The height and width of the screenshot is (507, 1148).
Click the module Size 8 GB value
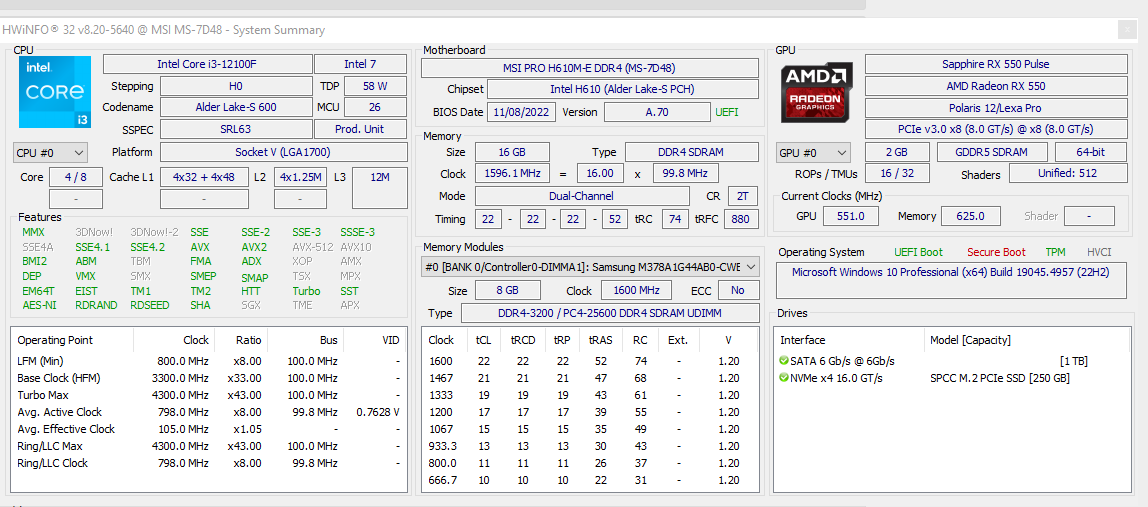(x=507, y=291)
